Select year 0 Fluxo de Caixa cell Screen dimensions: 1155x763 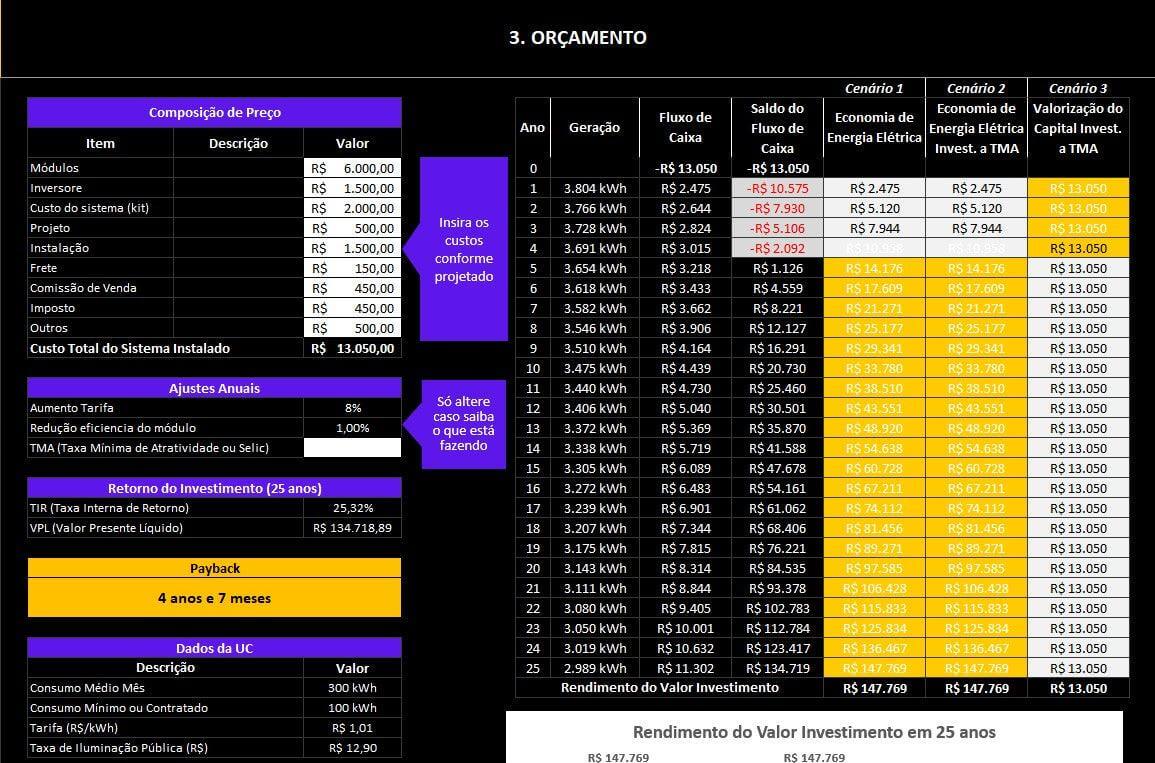685,168
